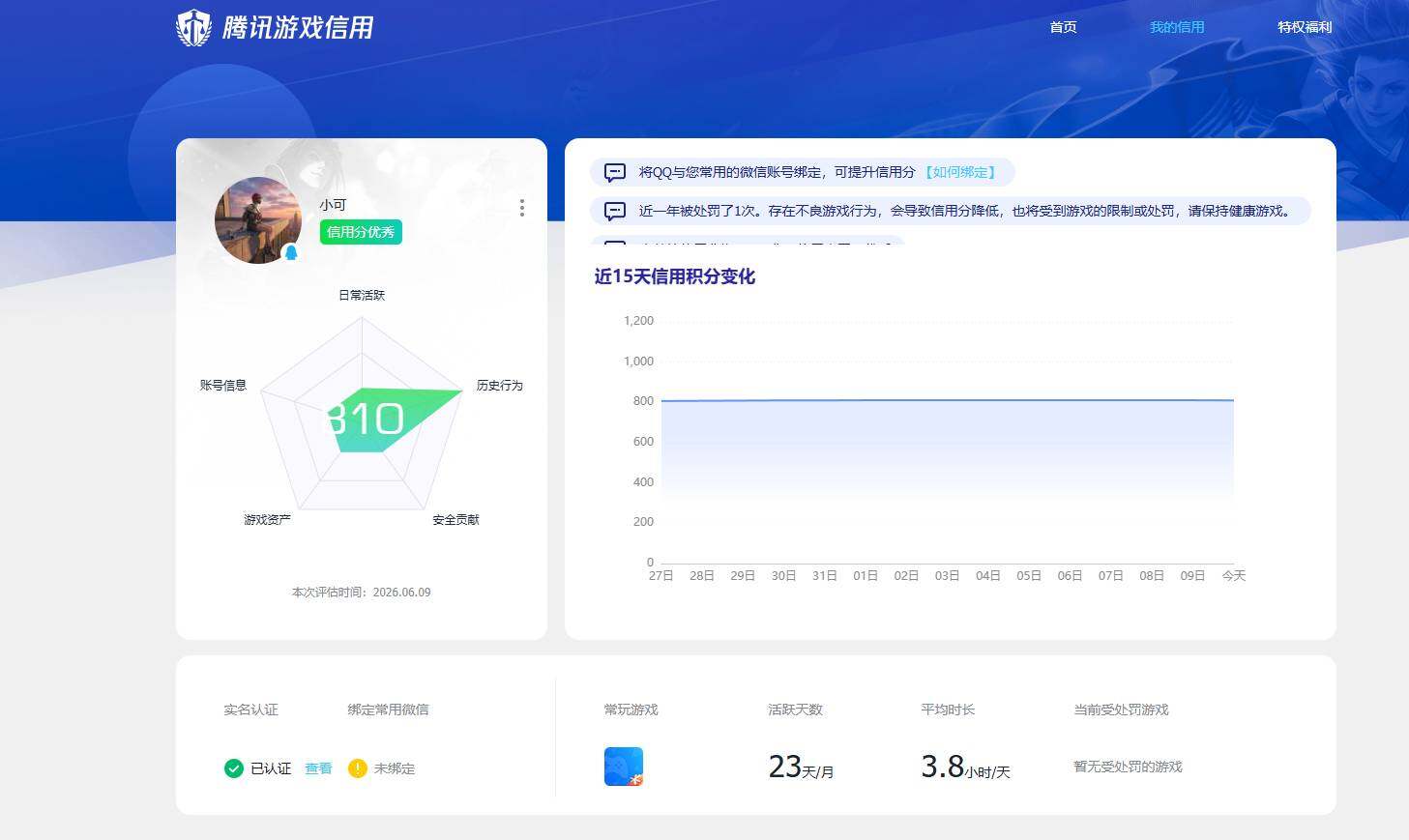Screen dimensions: 1409x840
Task: Click the 27日 label on chart axis
Action: pos(660,575)
